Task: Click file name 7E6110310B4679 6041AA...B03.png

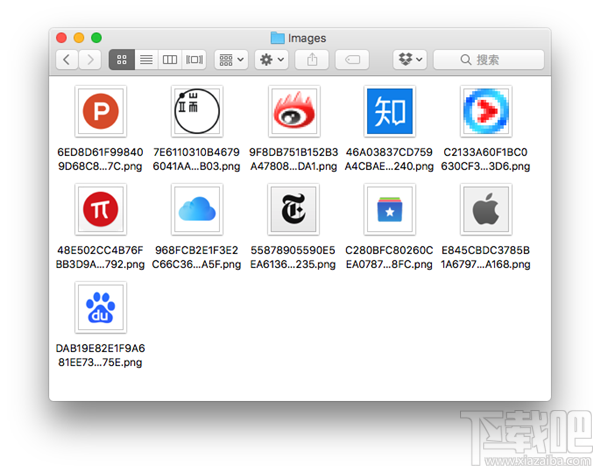Action: (196, 159)
